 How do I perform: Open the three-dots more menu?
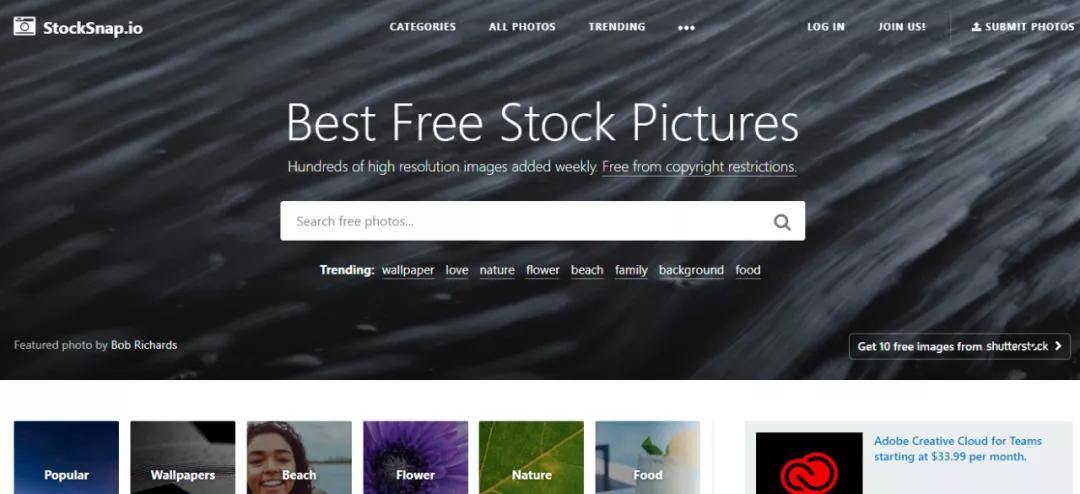[686, 28]
